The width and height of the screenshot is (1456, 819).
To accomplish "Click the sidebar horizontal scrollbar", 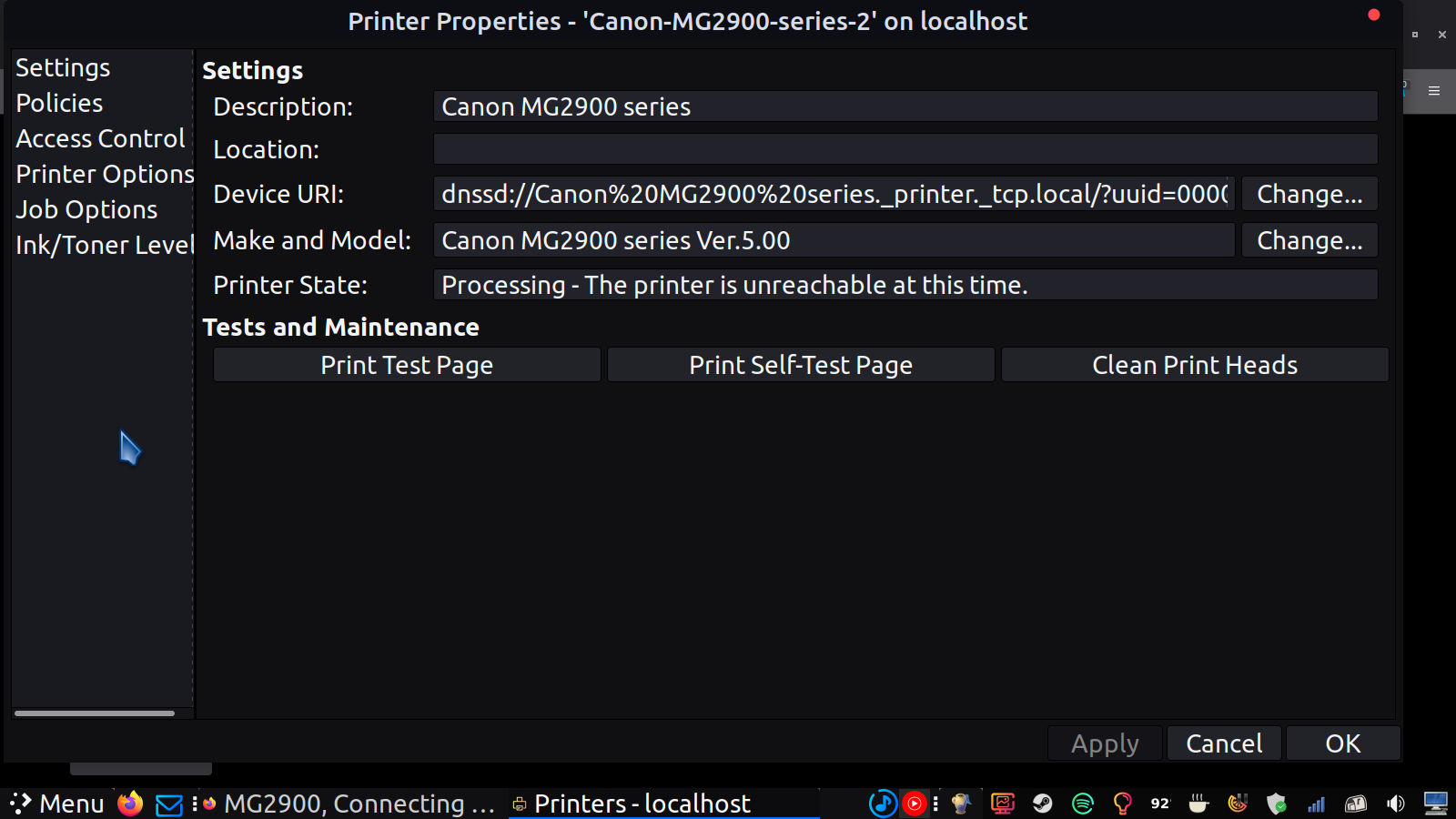I will click(95, 713).
